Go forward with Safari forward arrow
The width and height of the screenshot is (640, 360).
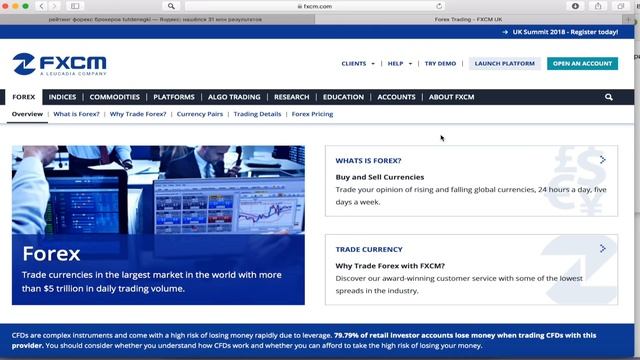pyautogui.click(x=55, y=6)
